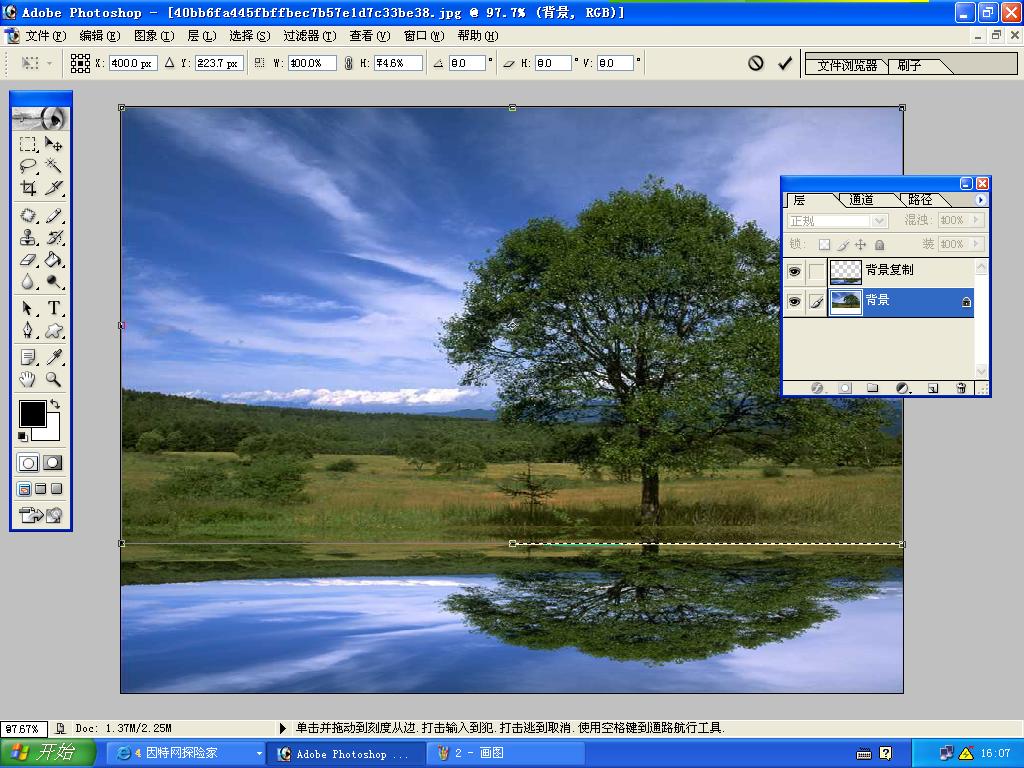This screenshot has width=1024, height=768.
Task: Toggle visibility of the 背景 layer
Action: (795, 301)
